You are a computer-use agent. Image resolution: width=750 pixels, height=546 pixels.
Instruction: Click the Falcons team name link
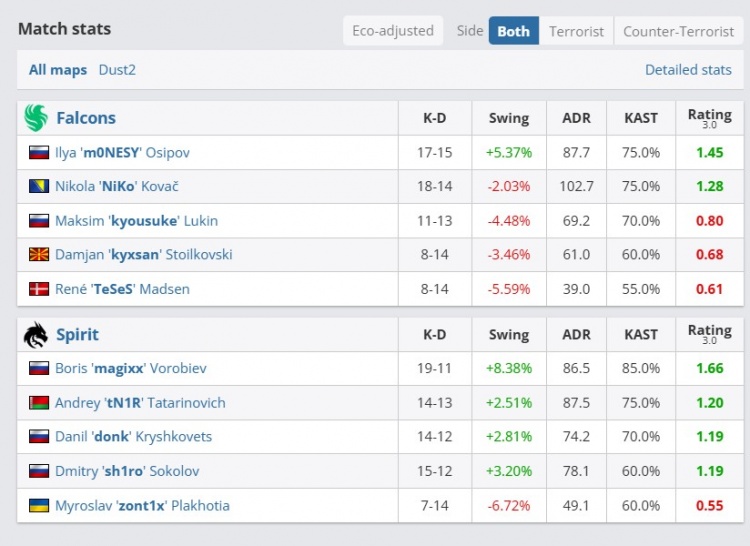click(x=86, y=118)
